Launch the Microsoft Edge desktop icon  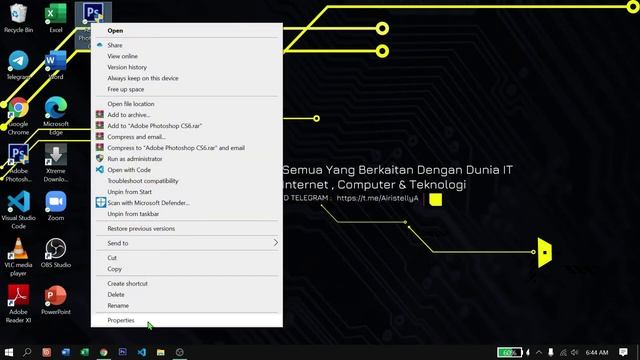[x=56, y=116]
